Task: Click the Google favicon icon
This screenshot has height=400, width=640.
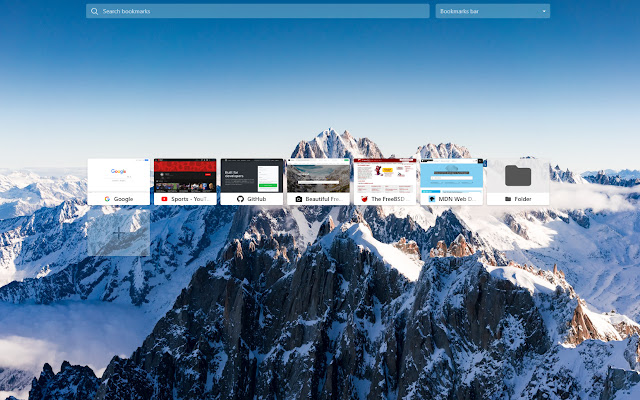Action: click(x=107, y=199)
